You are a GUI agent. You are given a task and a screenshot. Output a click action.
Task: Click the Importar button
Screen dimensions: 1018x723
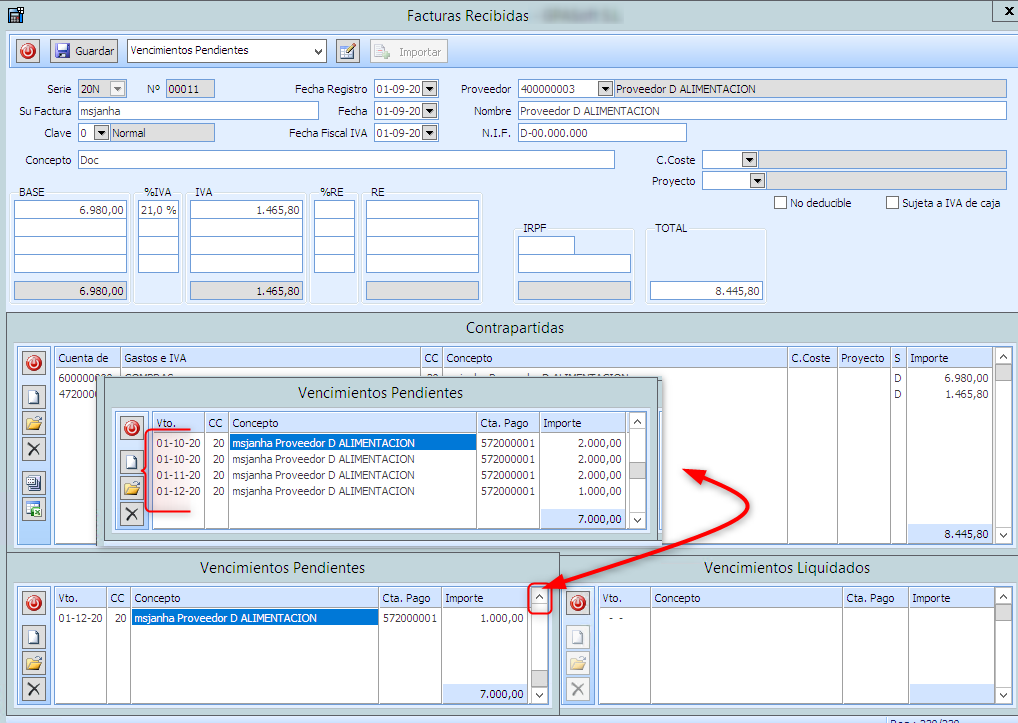[x=408, y=51]
